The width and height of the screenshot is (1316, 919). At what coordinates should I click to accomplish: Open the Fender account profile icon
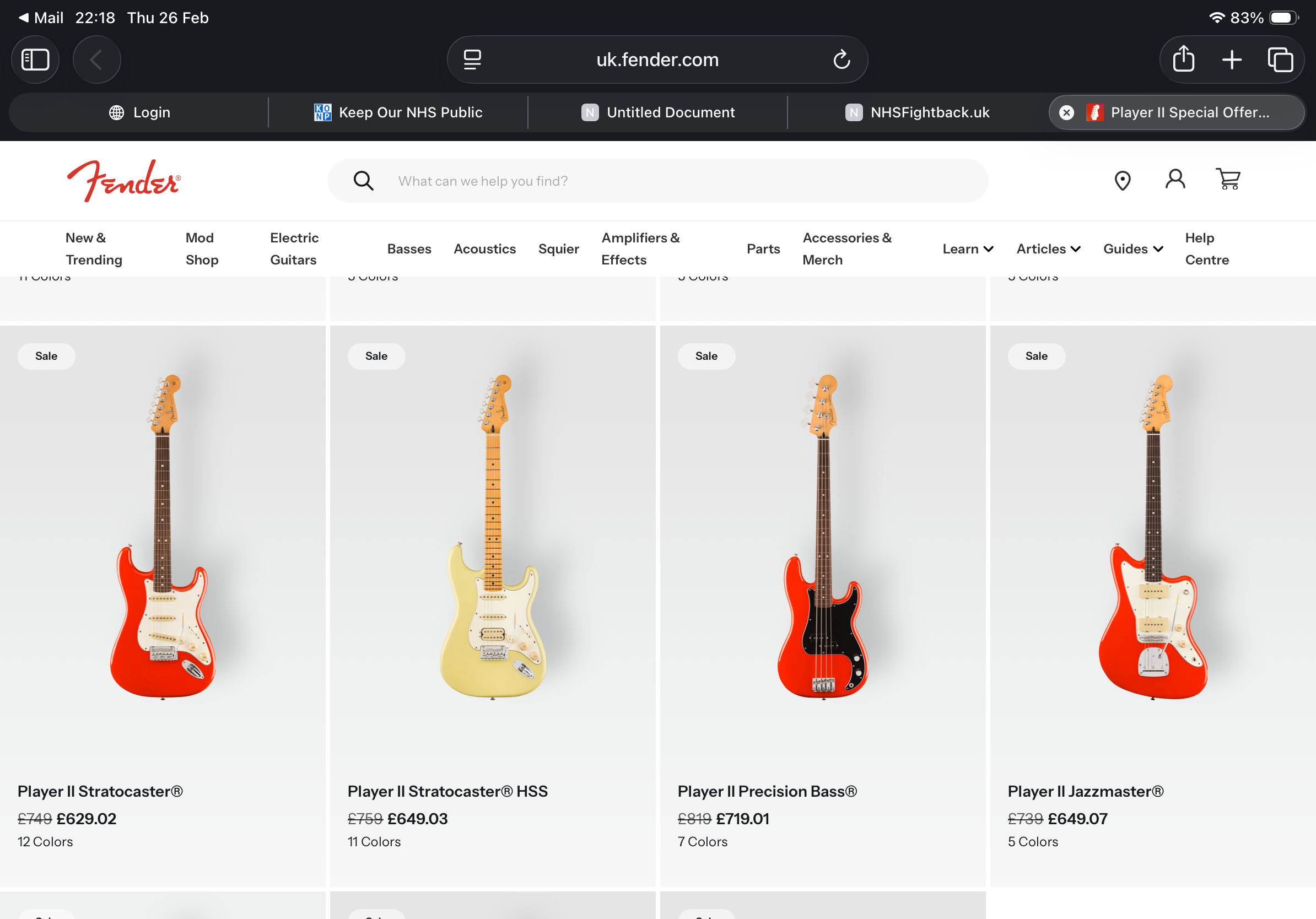pyautogui.click(x=1174, y=179)
